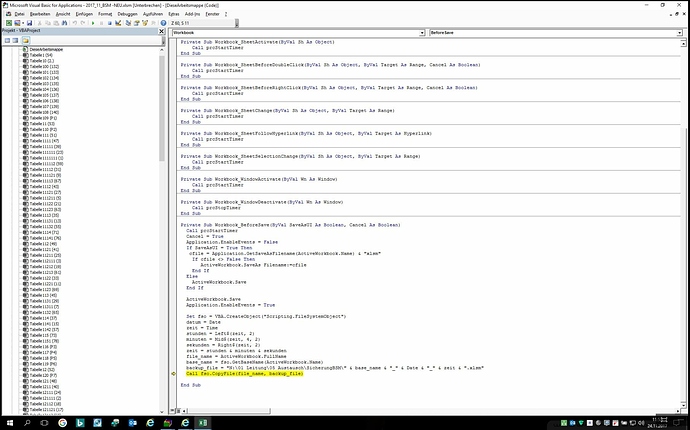Open dropdown arrow beside Insert UserForm icon
This screenshot has height=430, width=690.
[x=23, y=23]
